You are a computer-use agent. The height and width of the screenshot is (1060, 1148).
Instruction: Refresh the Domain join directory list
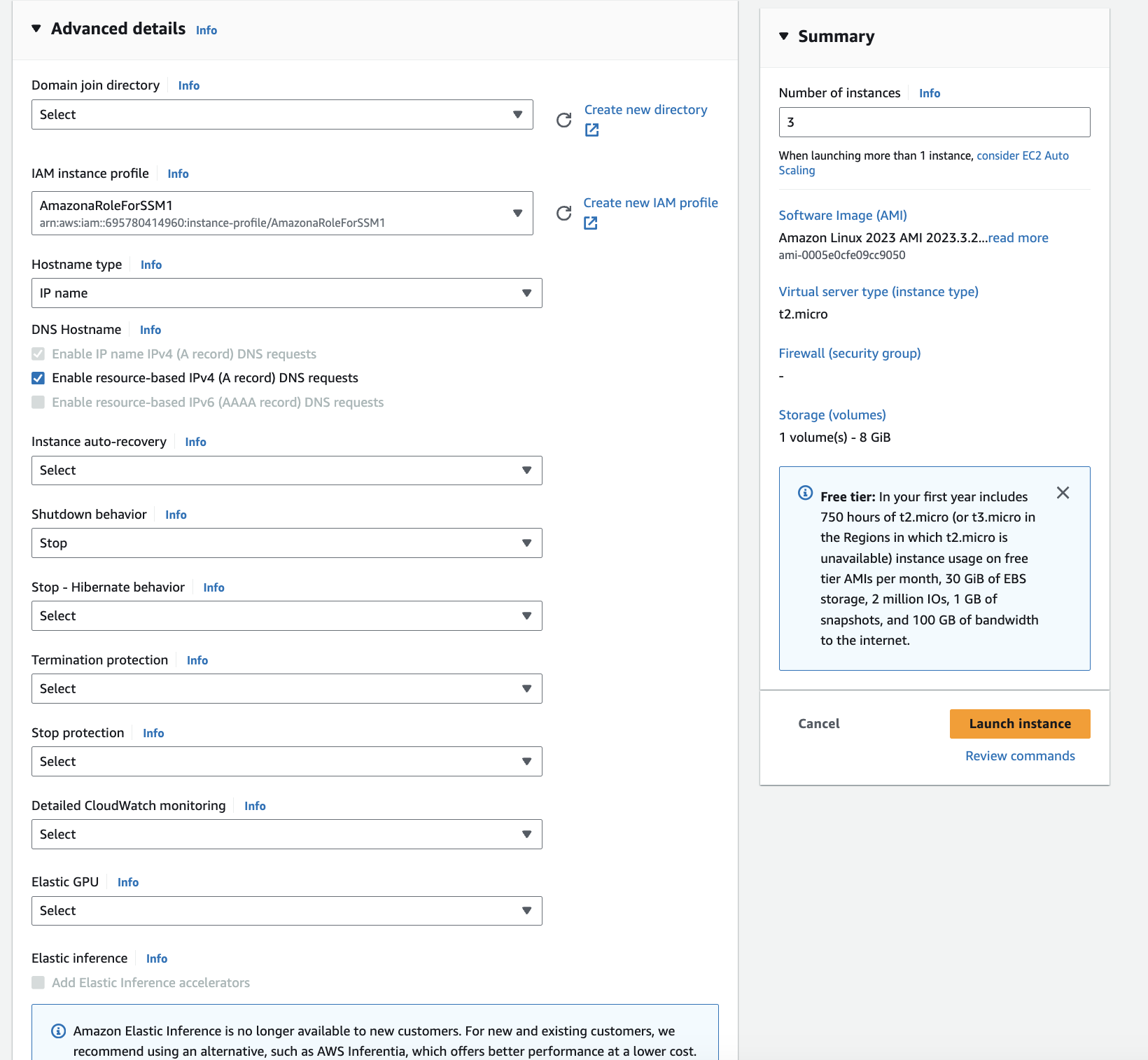pos(563,120)
